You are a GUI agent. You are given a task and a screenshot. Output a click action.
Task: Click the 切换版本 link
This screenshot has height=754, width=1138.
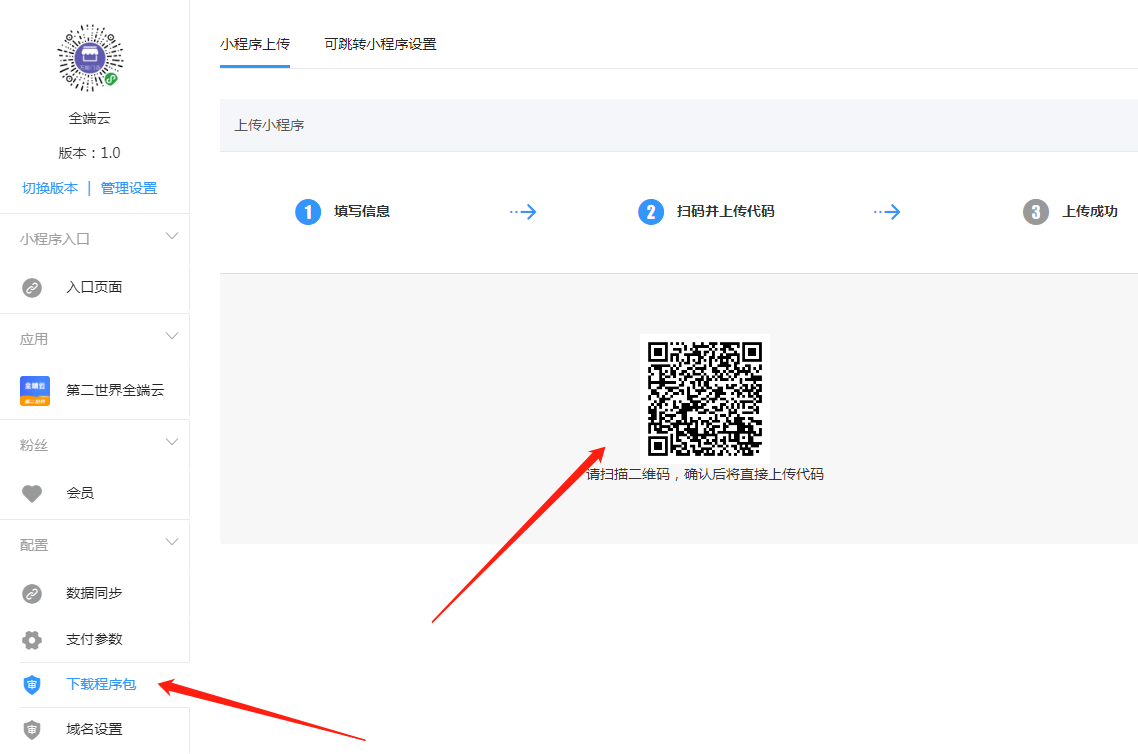click(x=50, y=188)
